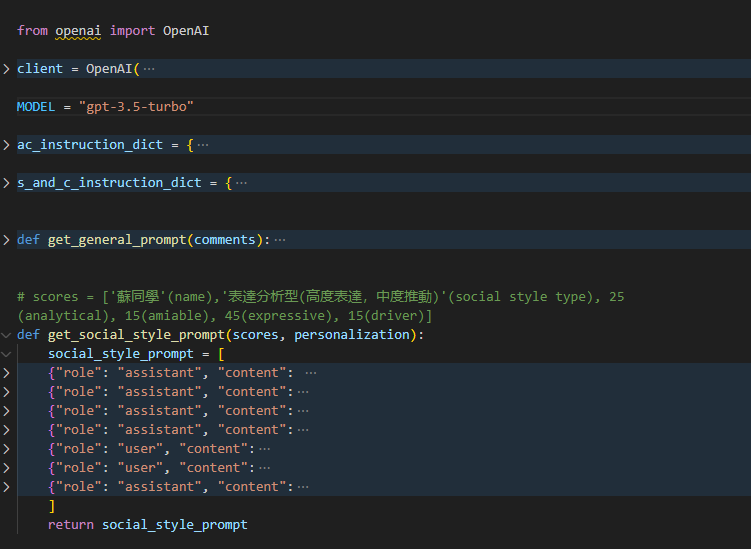Click the 'import' keyword
The height and width of the screenshot is (549, 751).
point(132,31)
